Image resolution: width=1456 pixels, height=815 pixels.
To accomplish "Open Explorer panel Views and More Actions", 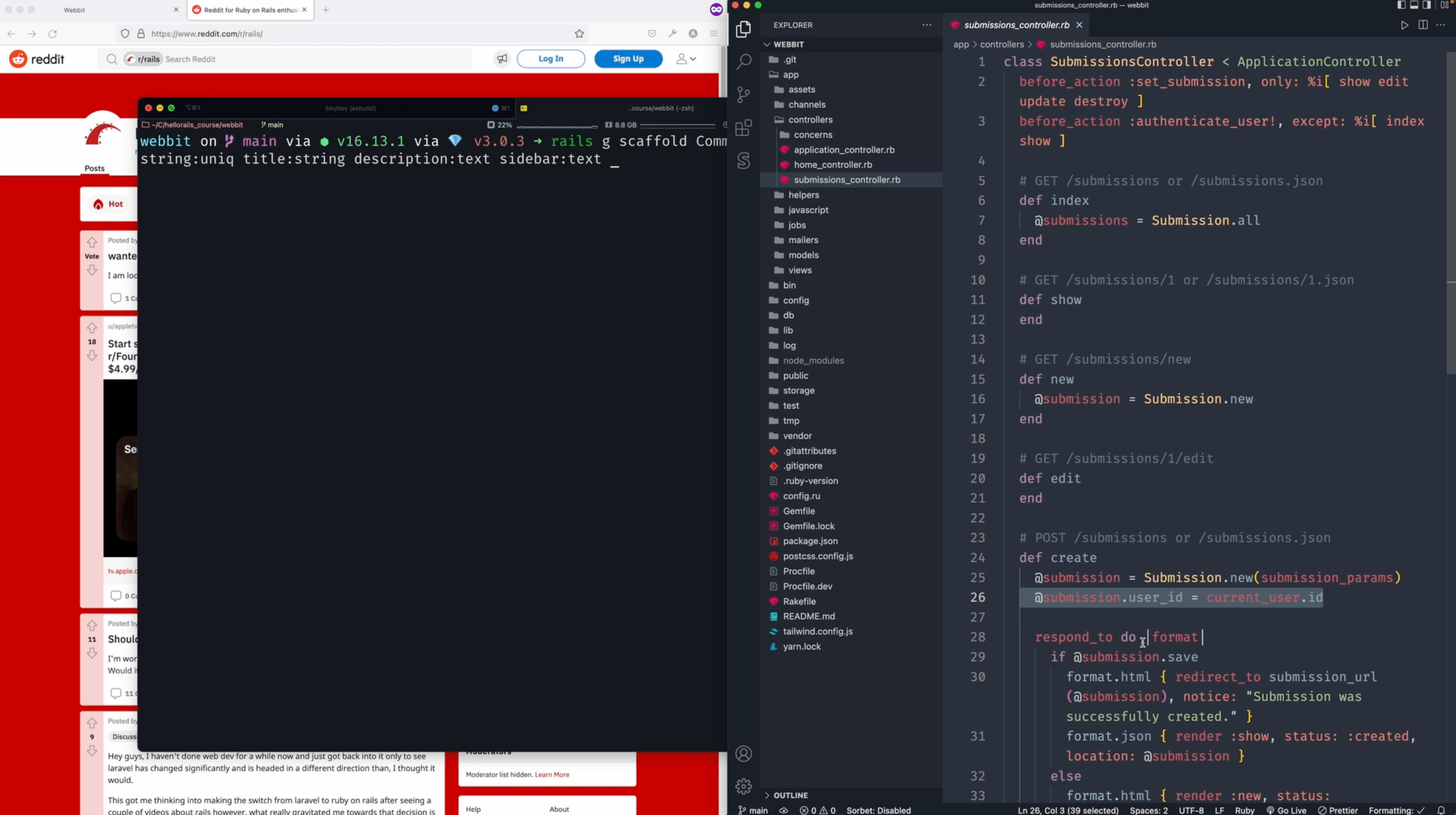I will tap(927, 25).
